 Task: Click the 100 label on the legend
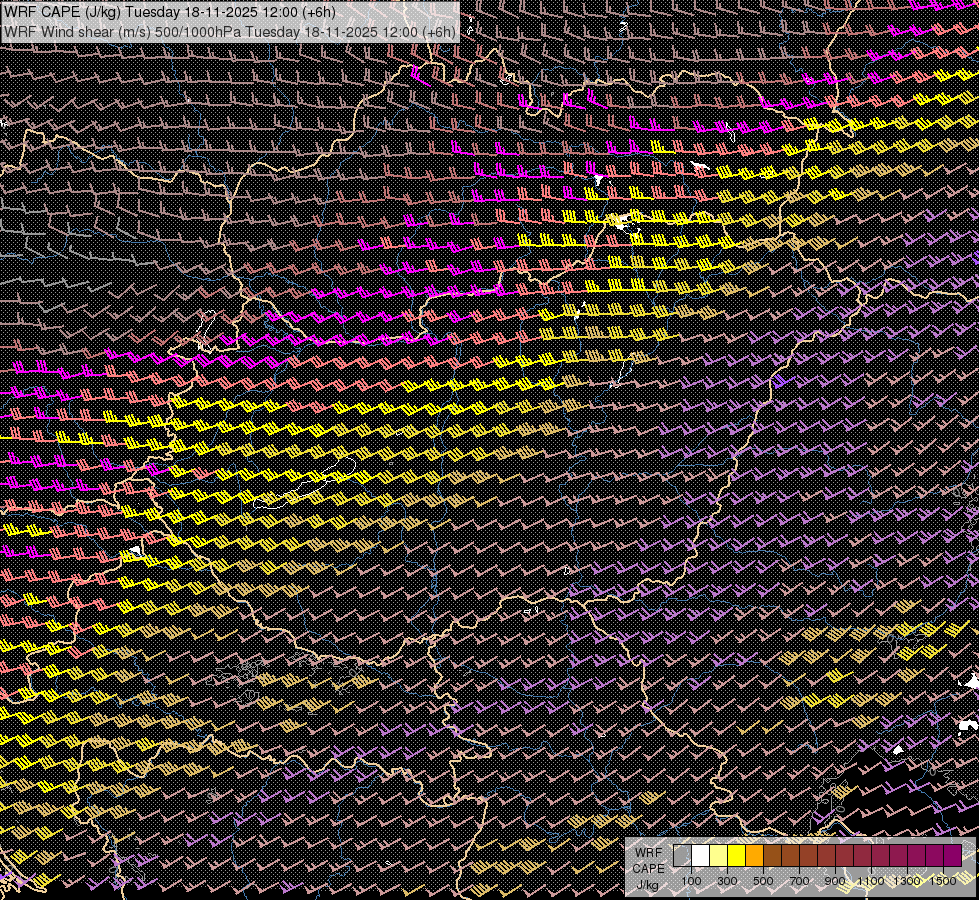coord(691,881)
